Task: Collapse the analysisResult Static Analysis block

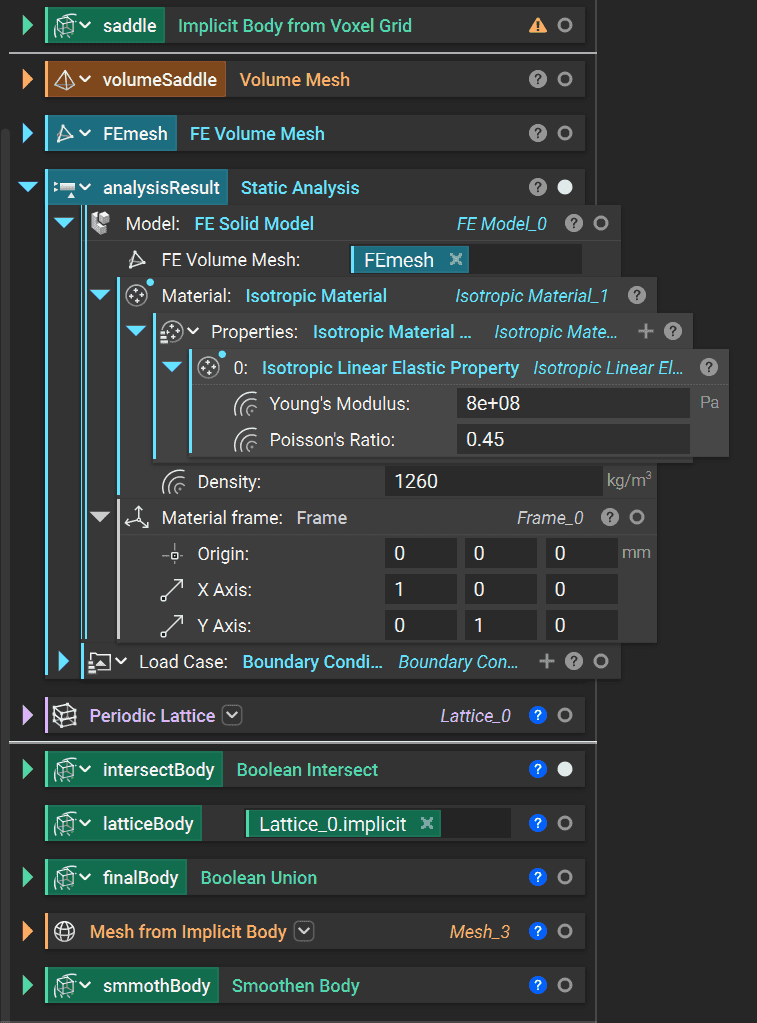Action: pos(28,187)
